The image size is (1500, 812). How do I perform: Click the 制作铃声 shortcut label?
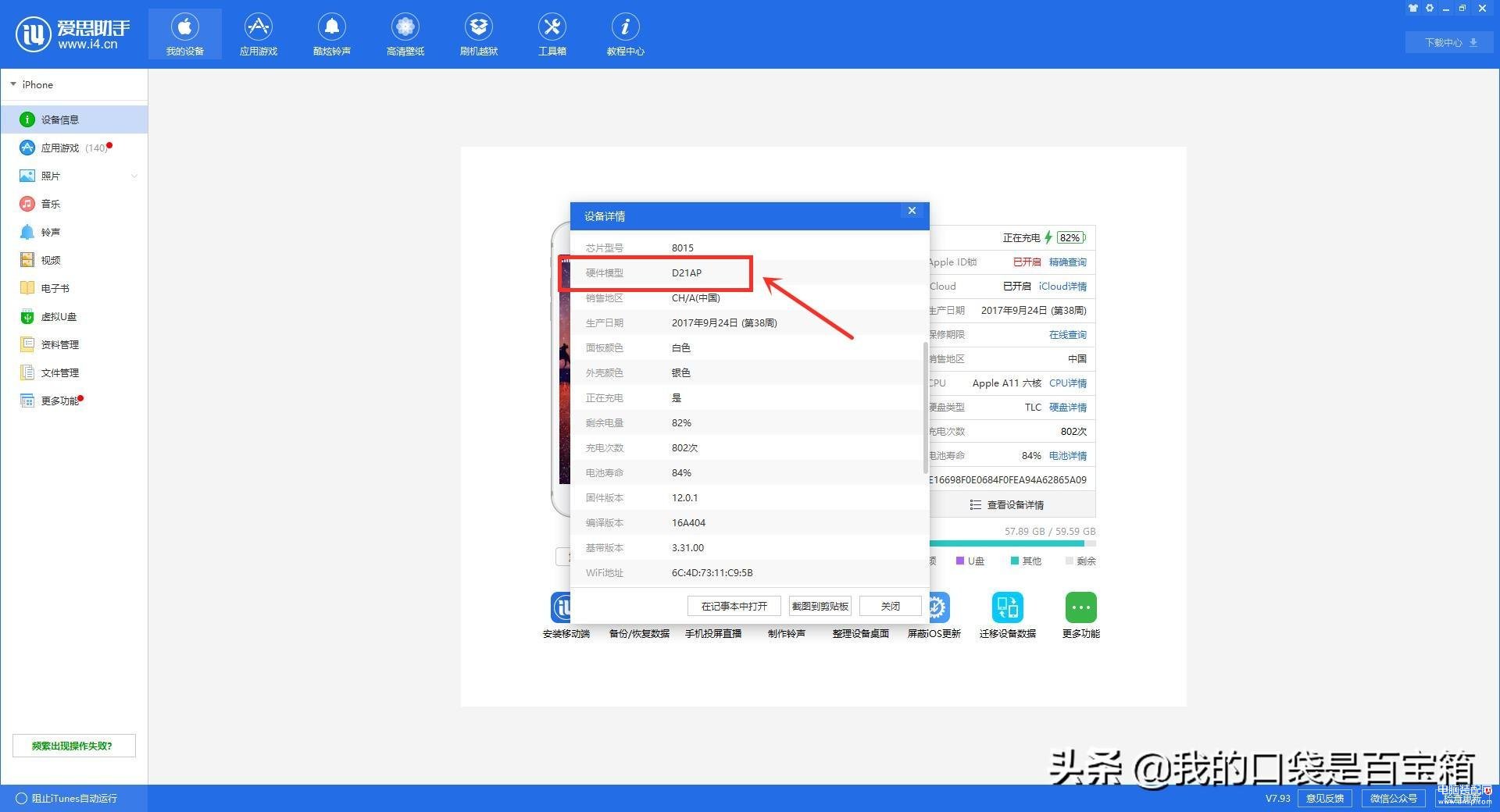[x=786, y=633]
